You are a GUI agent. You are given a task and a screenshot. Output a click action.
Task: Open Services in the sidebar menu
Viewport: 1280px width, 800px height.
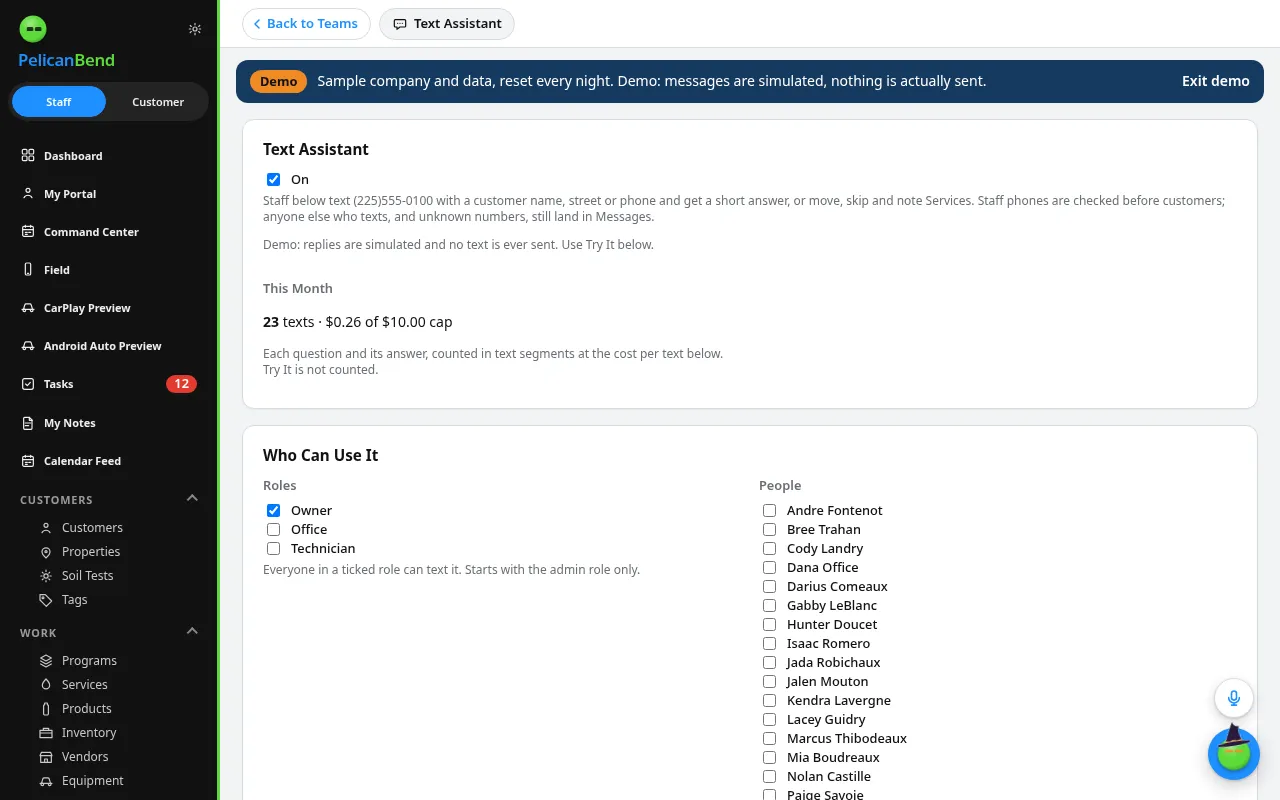click(85, 685)
